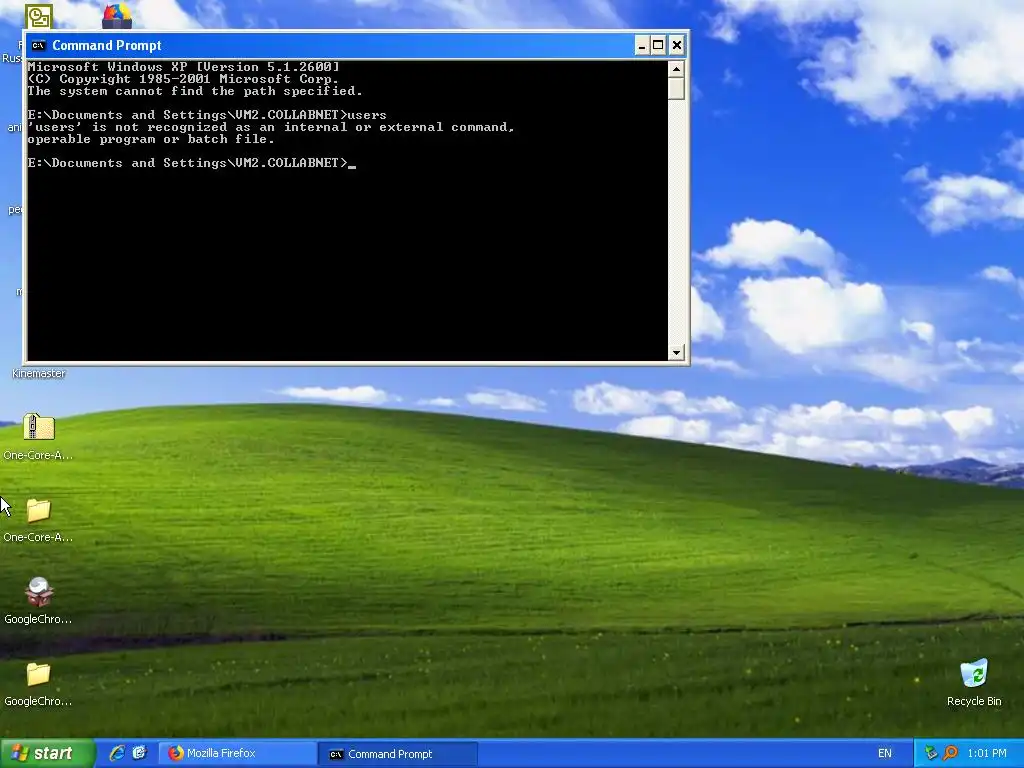Click the orange magnifier tray icon
This screenshot has height=768, width=1024.
[950, 753]
